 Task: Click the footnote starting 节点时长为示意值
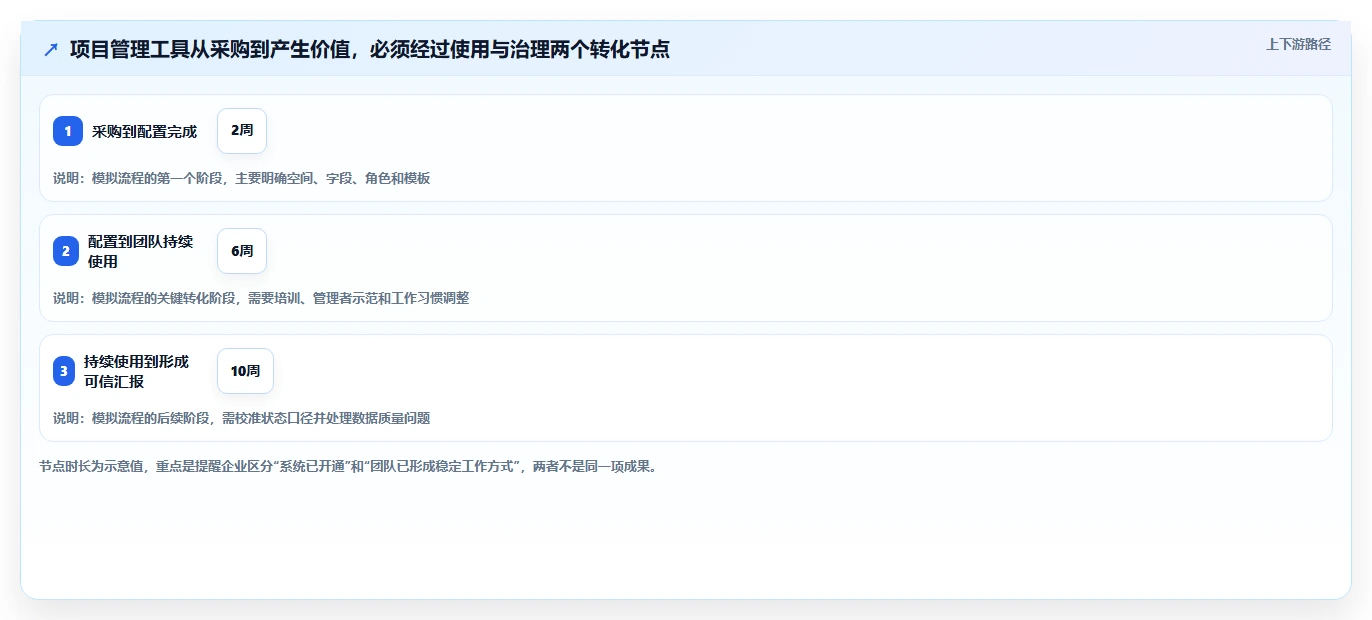[349, 466]
